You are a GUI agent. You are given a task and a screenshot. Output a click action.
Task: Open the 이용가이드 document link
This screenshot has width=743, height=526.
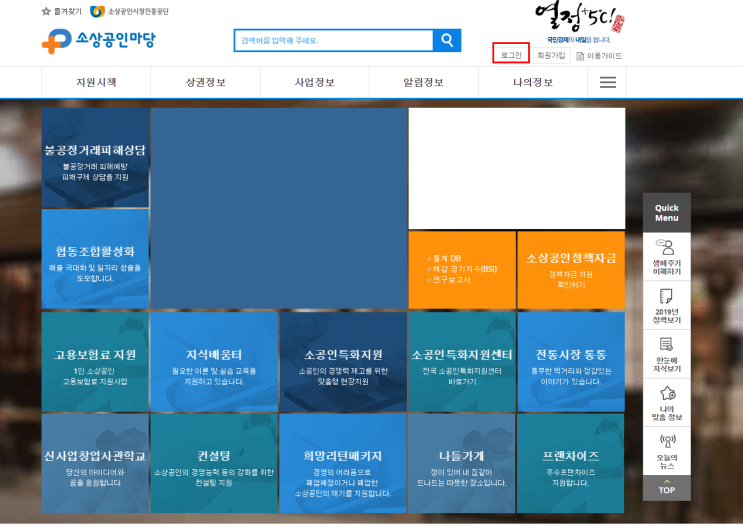pyautogui.click(x=599, y=56)
